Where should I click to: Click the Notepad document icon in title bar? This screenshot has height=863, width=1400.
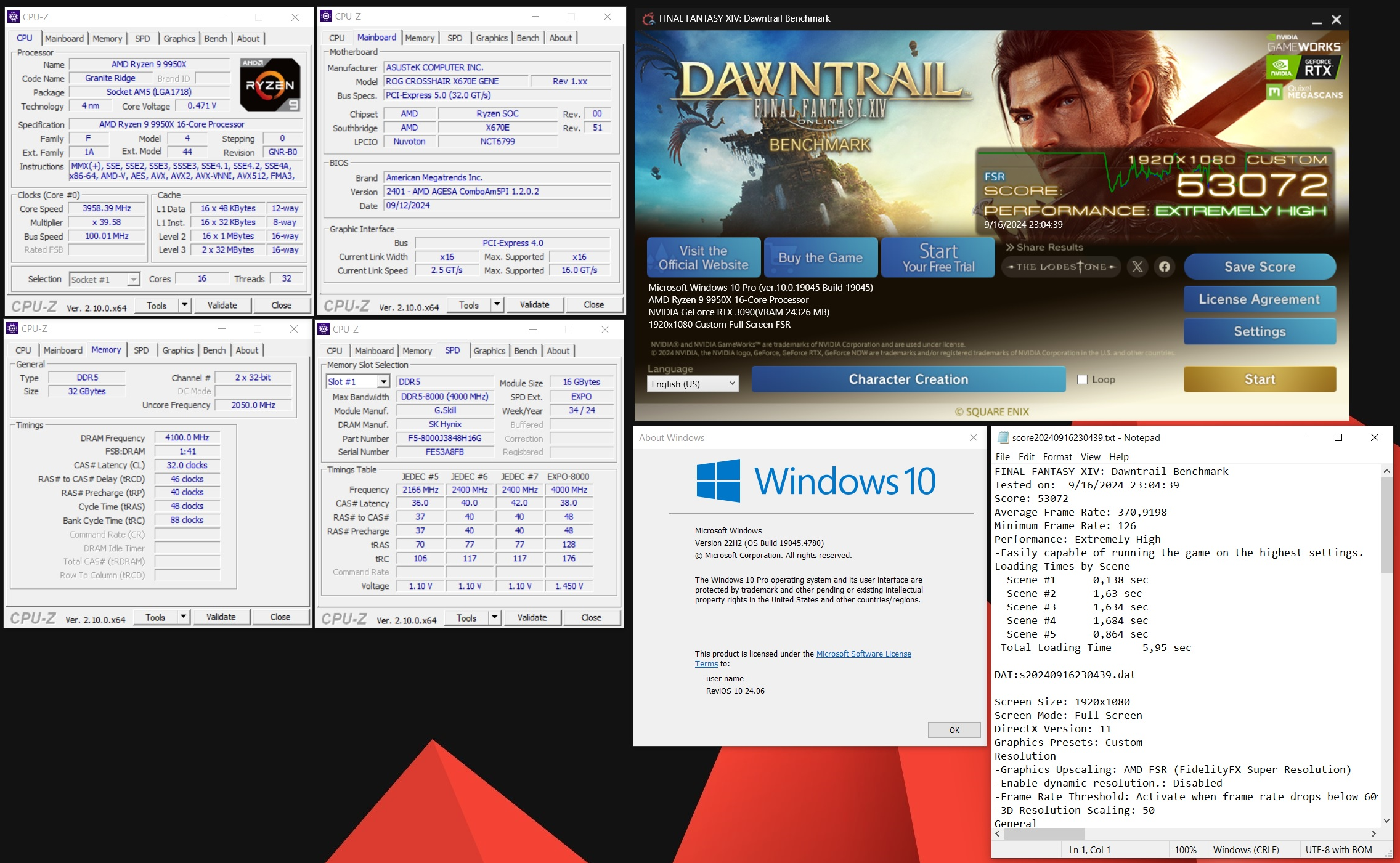(1003, 437)
